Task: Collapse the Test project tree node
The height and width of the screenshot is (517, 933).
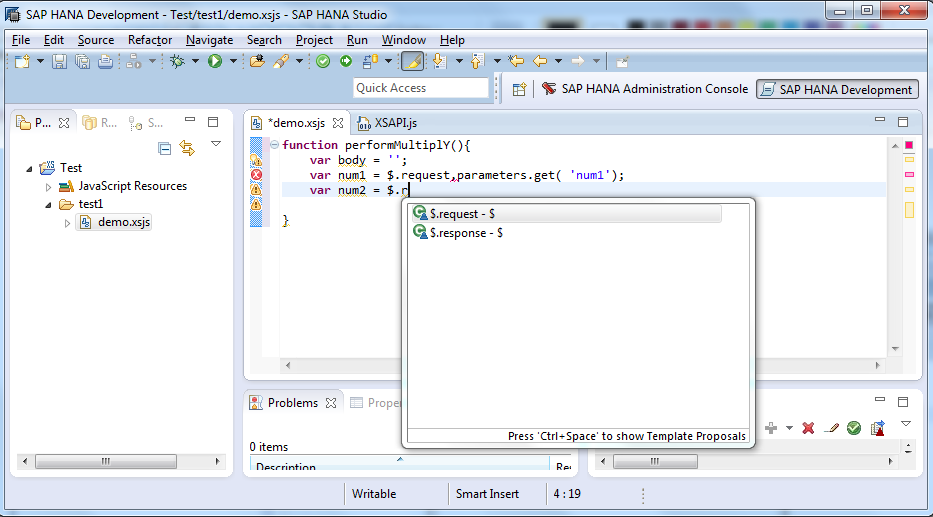Action: click(29, 168)
